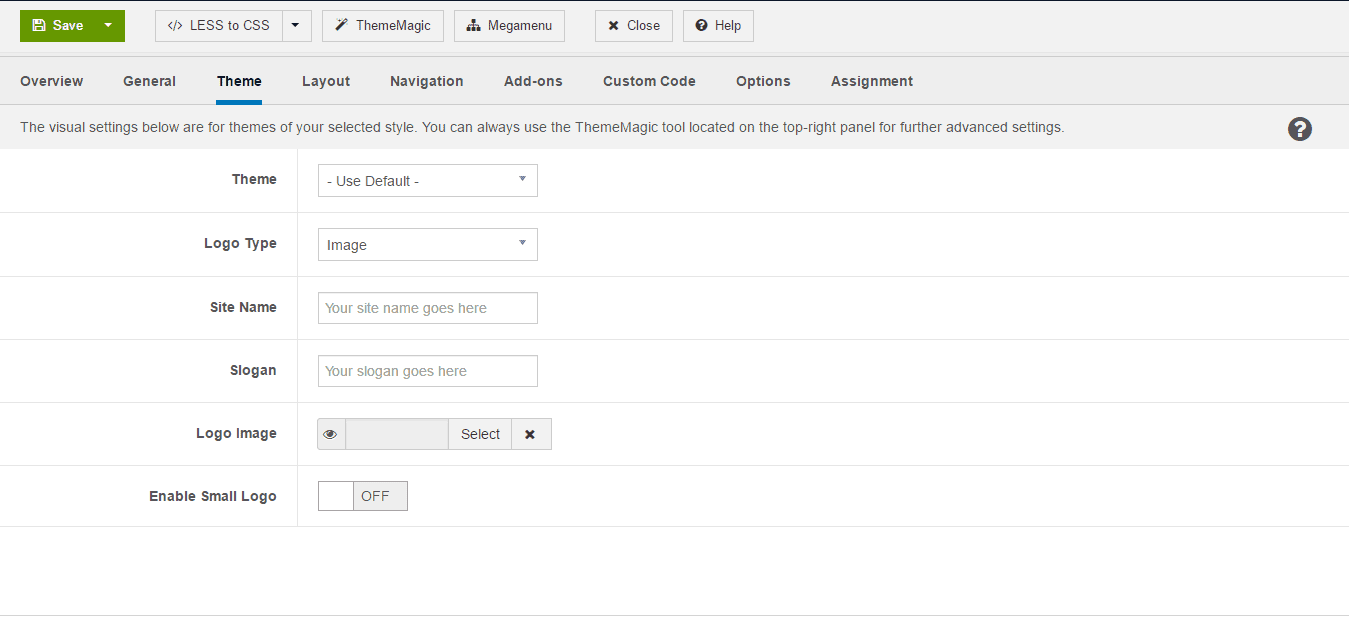This screenshot has width=1349, height=617.
Task: Preview logo image with the eye icon
Action: click(x=331, y=434)
